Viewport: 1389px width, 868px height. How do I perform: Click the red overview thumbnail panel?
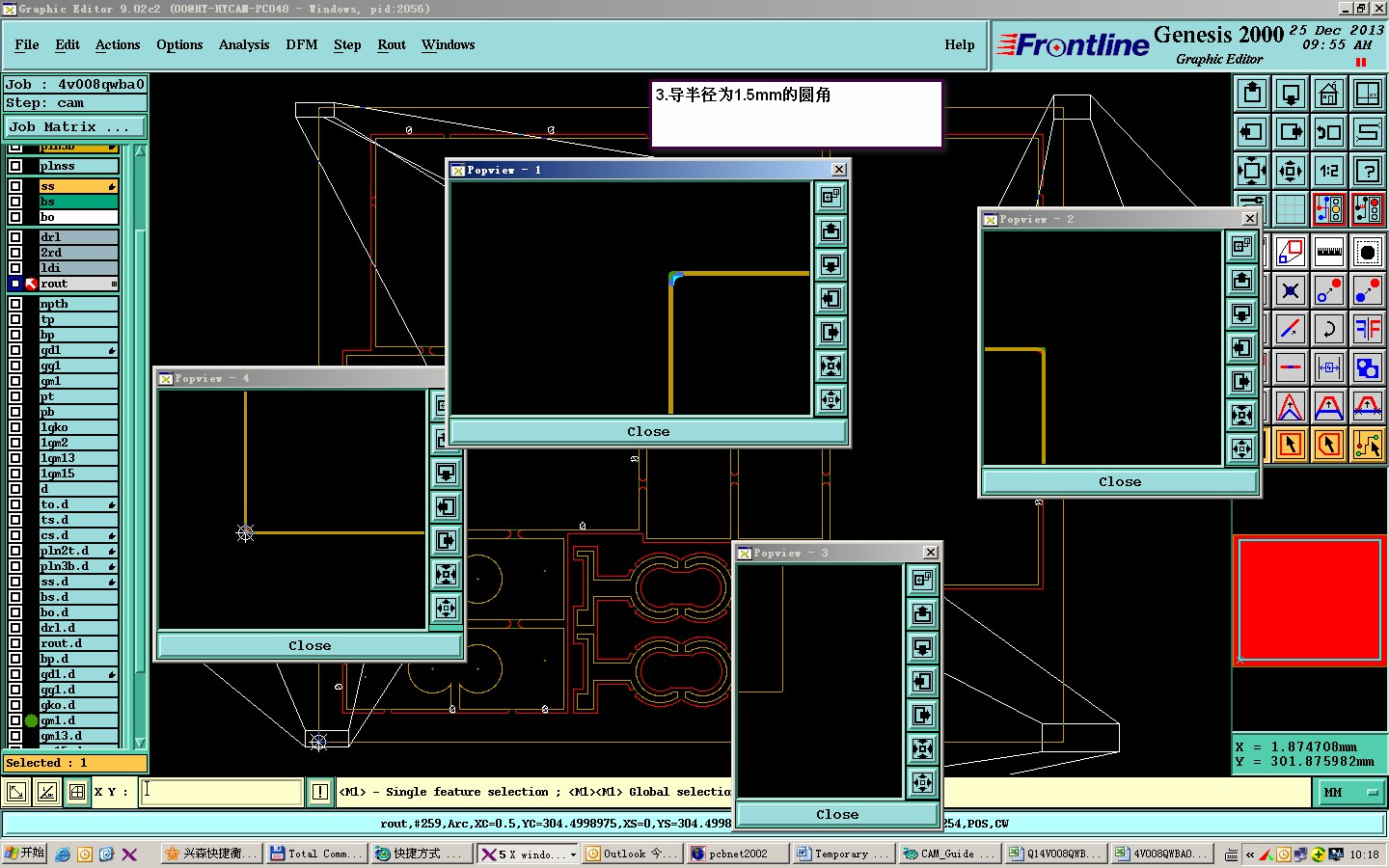pyautogui.click(x=1310, y=600)
